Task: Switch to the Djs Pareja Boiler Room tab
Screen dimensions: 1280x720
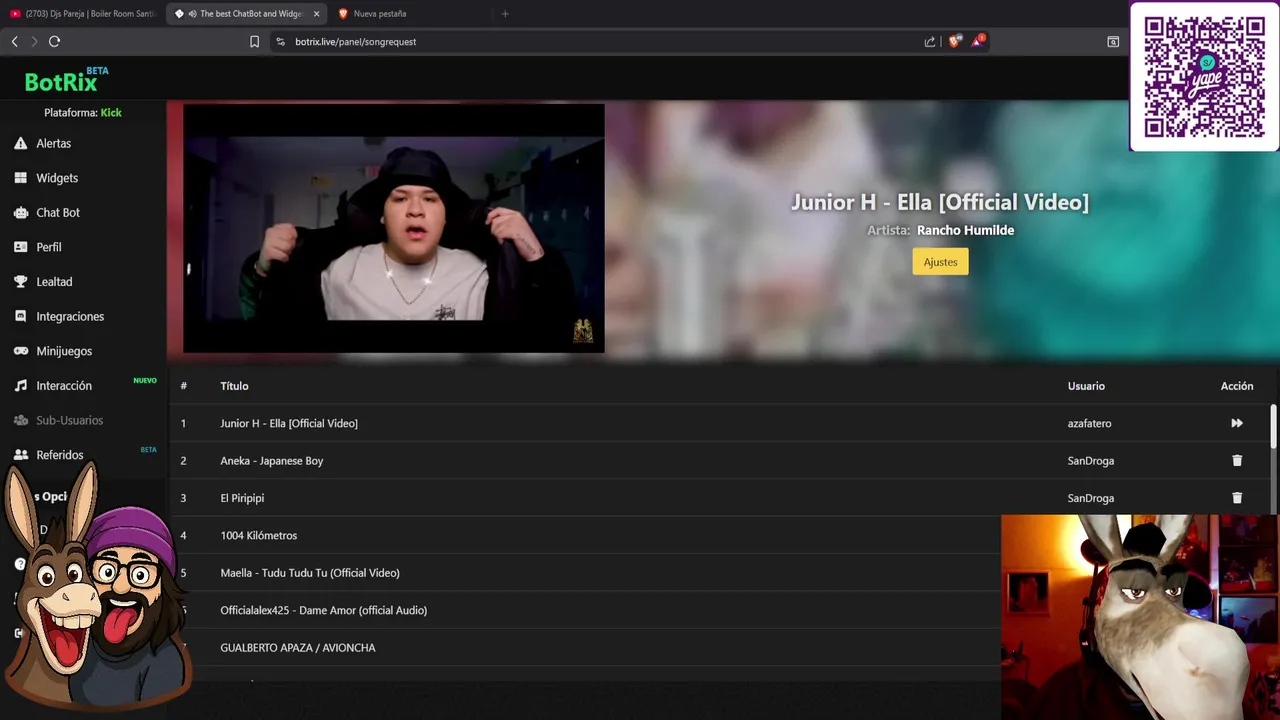Action: (x=83, y=14)
